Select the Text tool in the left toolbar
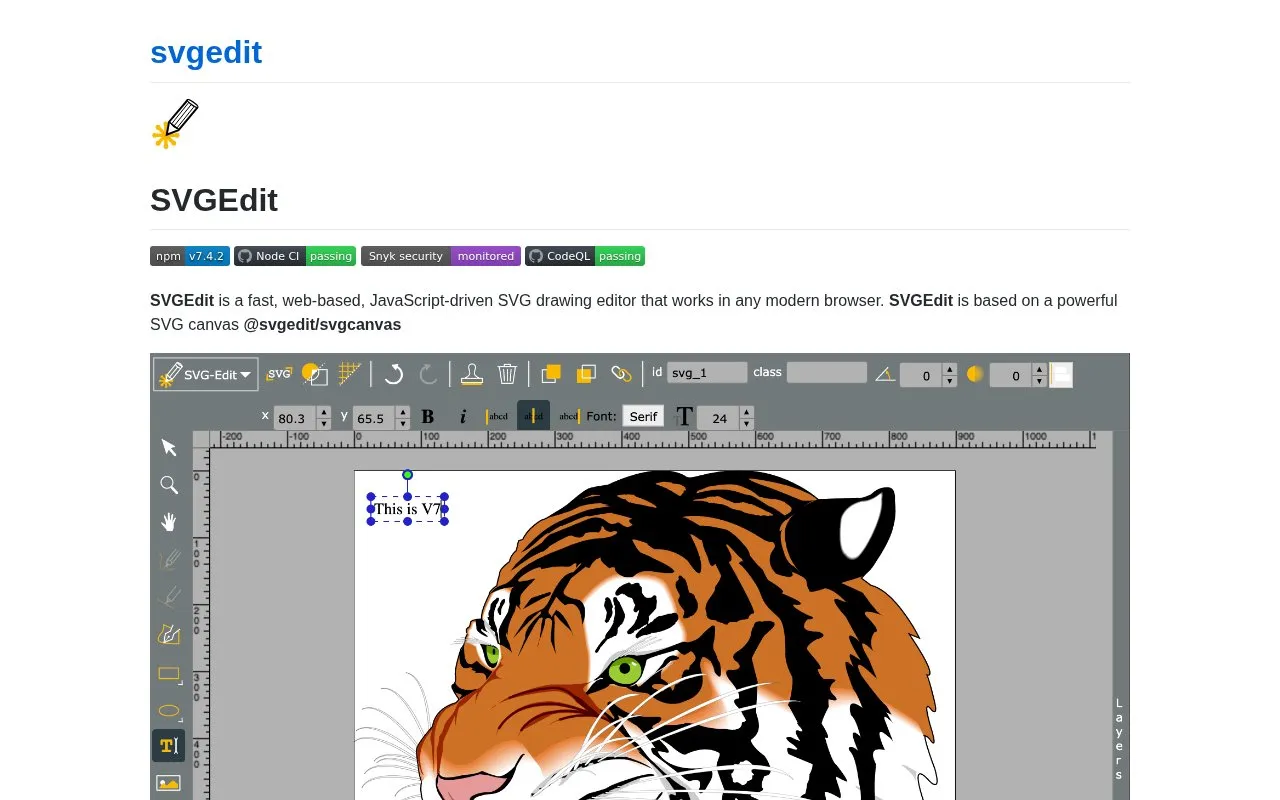The image size is (1280, 800). click(x=169, y=745)
